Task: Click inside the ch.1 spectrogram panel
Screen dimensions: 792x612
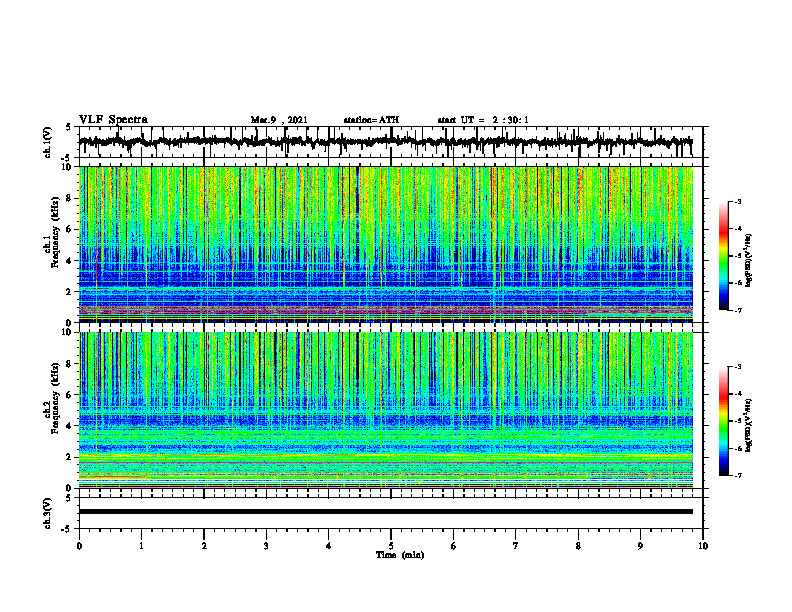Action: tap(385, 244)
